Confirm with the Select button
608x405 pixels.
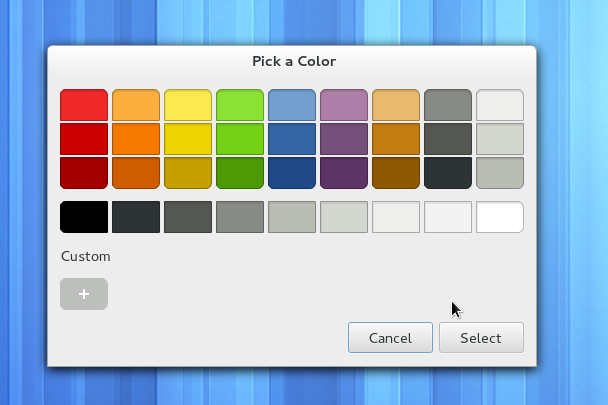(481, 338)
